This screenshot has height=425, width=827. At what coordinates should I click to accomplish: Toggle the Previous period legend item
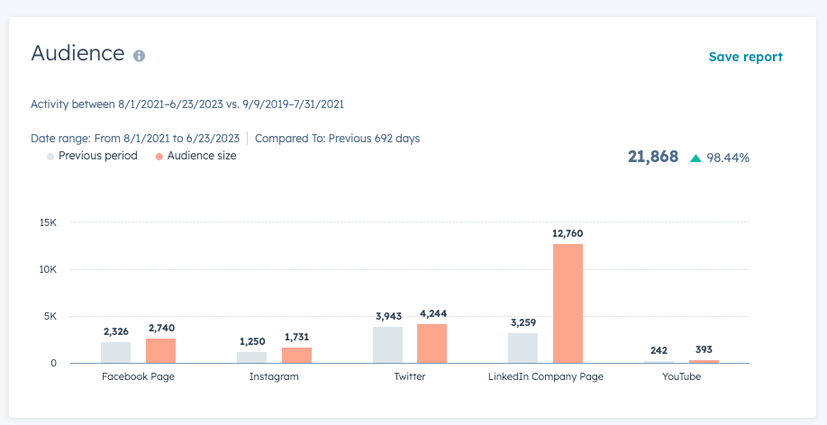coord(97,156)
